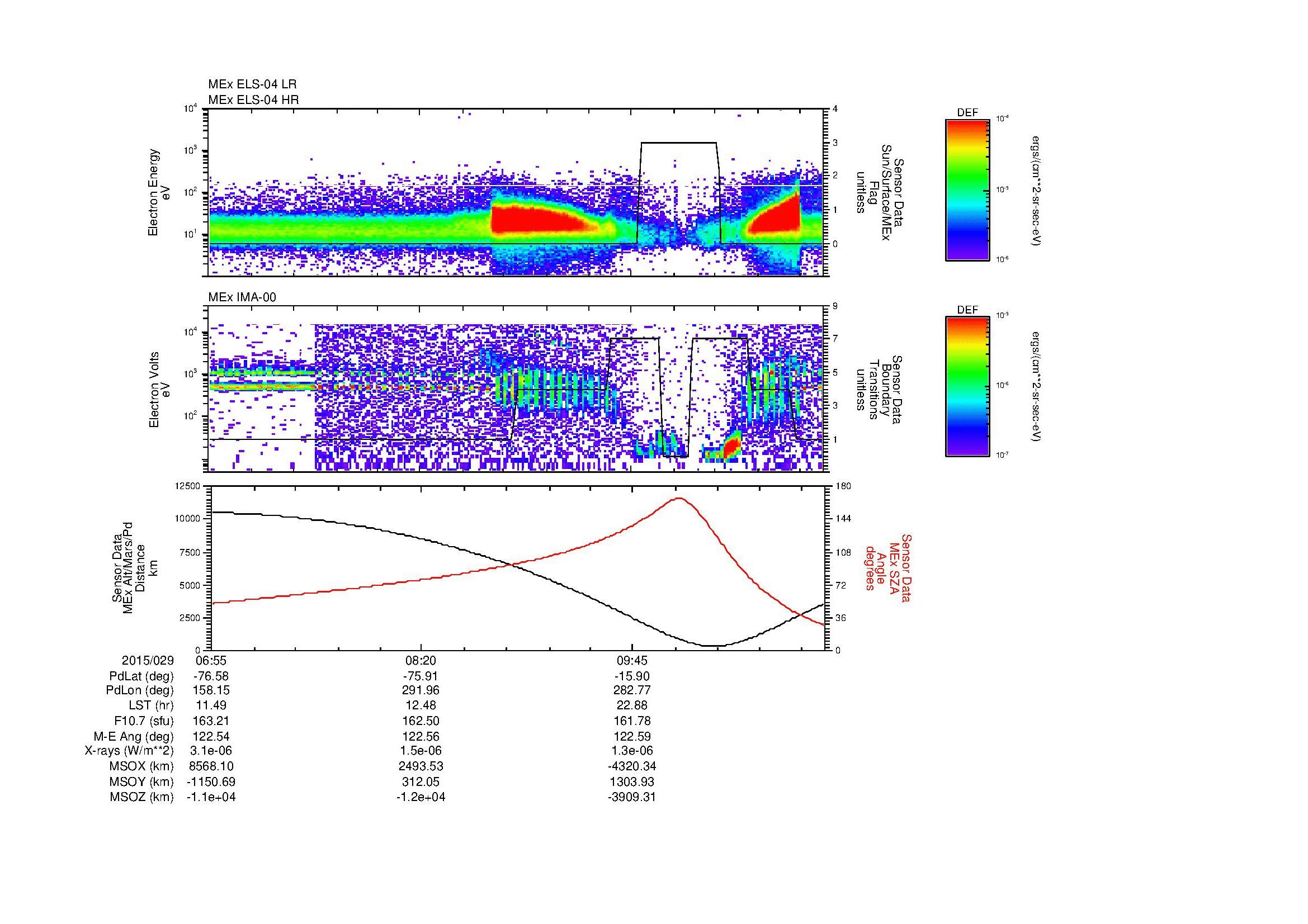Select the 'MEx IMA-00' plot title

242,297
